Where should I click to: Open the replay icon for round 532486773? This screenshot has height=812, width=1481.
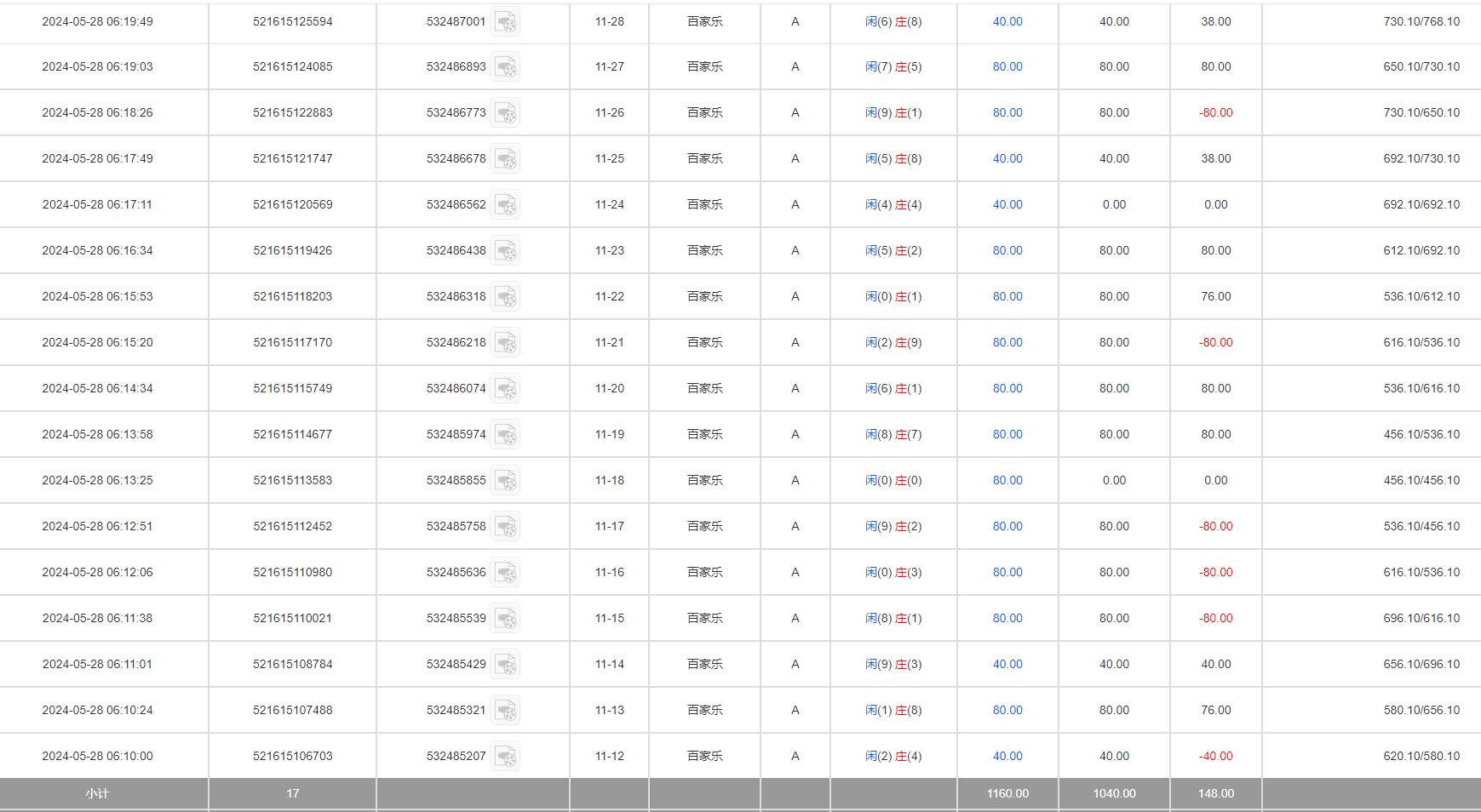(x=505, y=113)
